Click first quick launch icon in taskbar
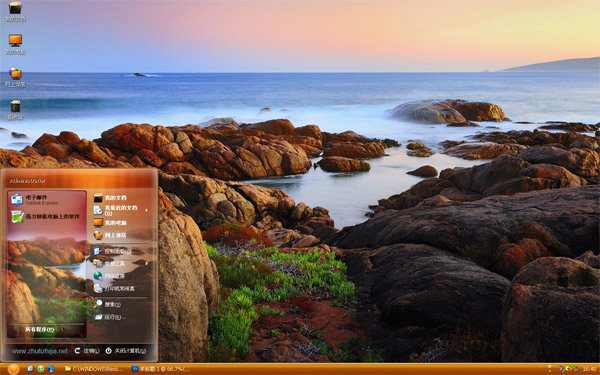The width and height of the screenshot is (600, 375). click(31, 368)
